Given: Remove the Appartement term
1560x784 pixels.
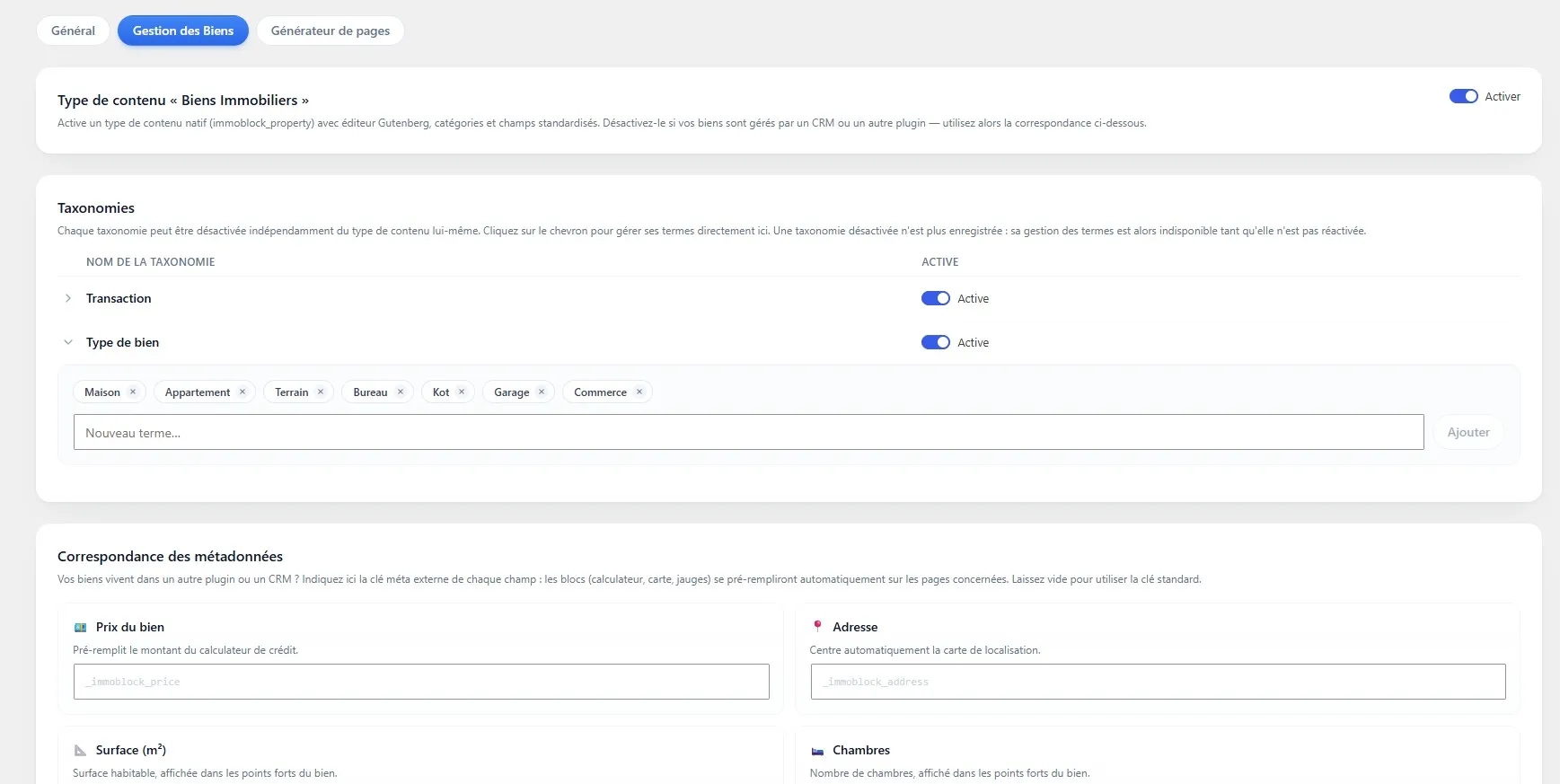Looking at the screenshot, I should (242, 392).
